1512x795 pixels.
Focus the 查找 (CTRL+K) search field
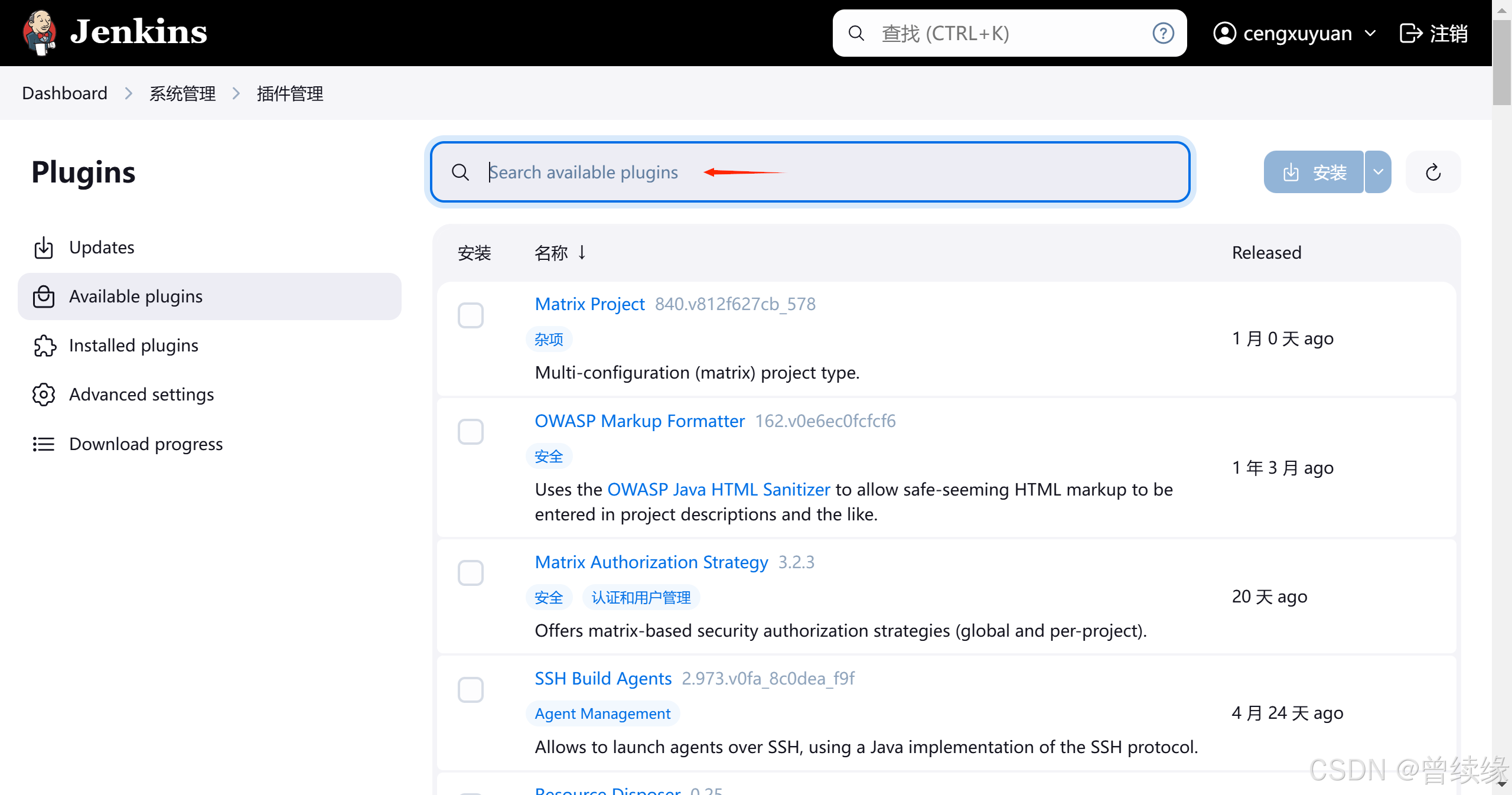[1009, 33]
